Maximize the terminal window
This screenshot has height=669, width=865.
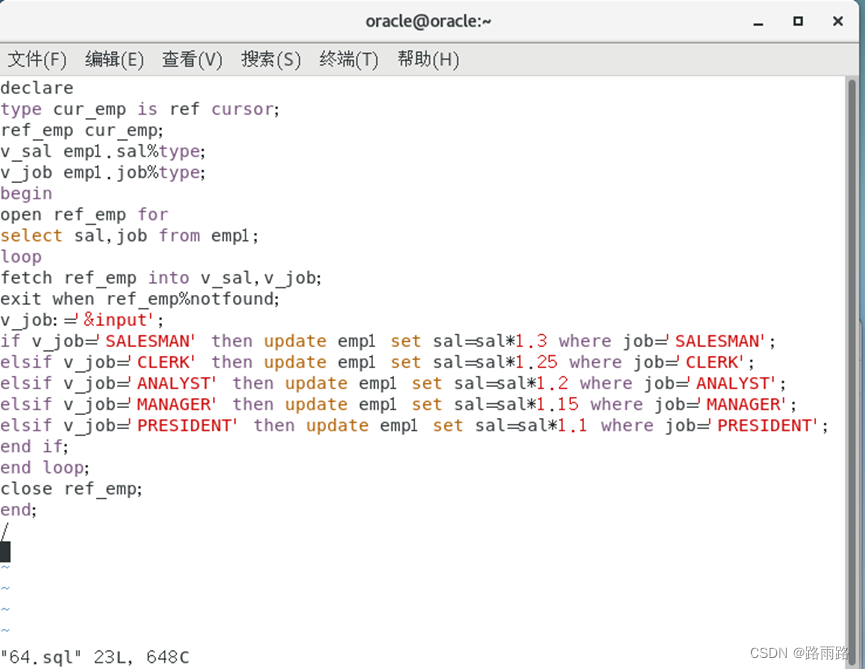(x=798, y=21)
